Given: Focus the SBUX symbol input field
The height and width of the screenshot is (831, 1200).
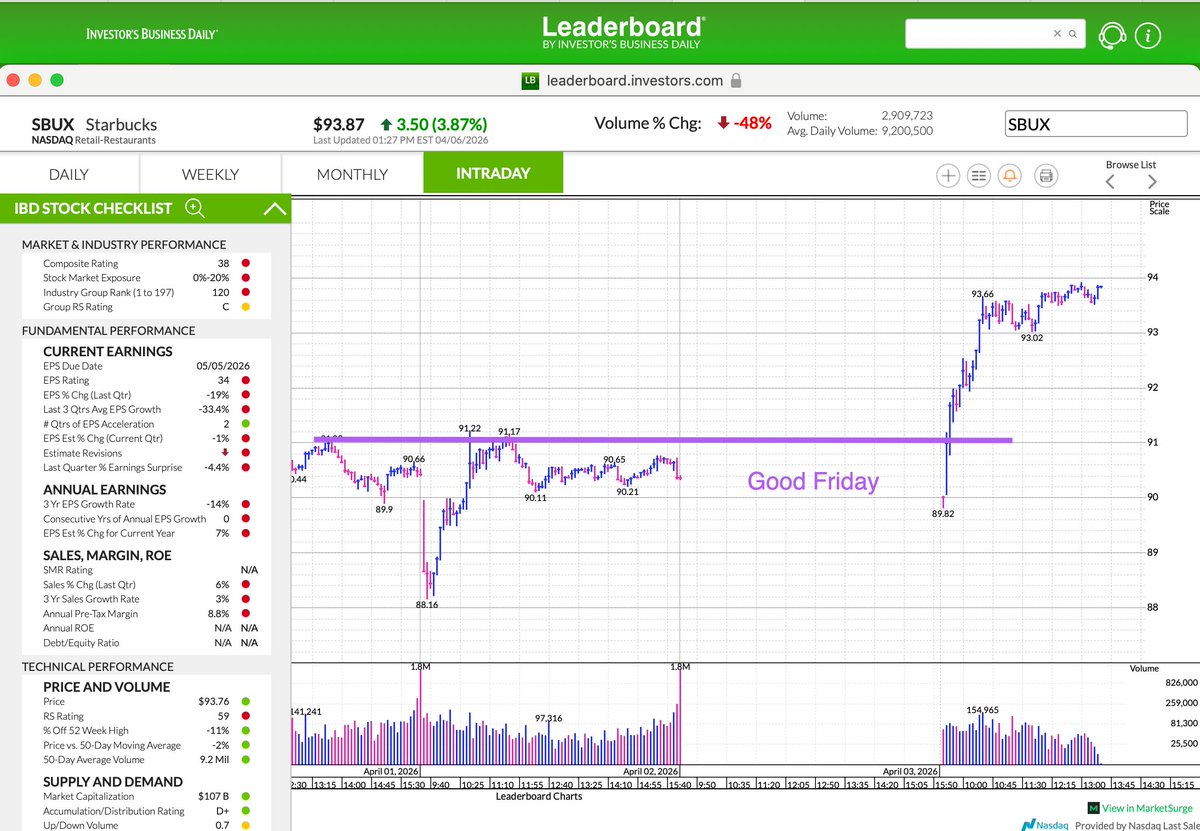Looking at the screenshot, I should [x=1096, y=124].
